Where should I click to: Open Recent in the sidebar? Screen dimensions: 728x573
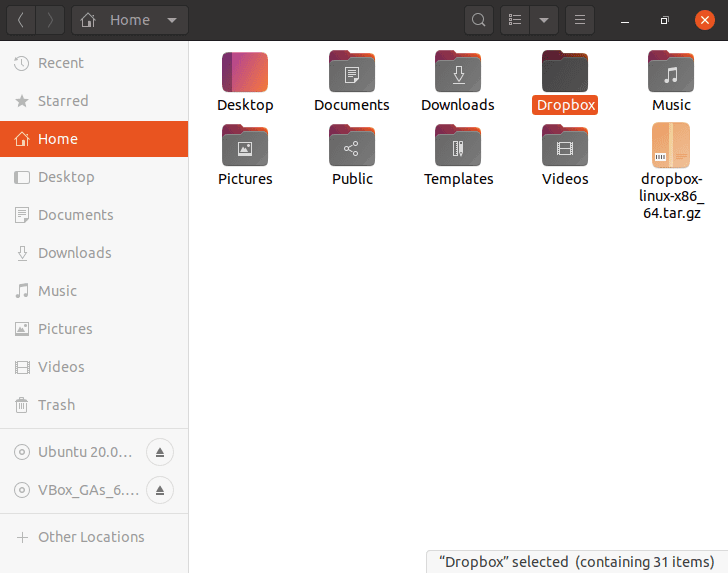[x=94, y=63]
